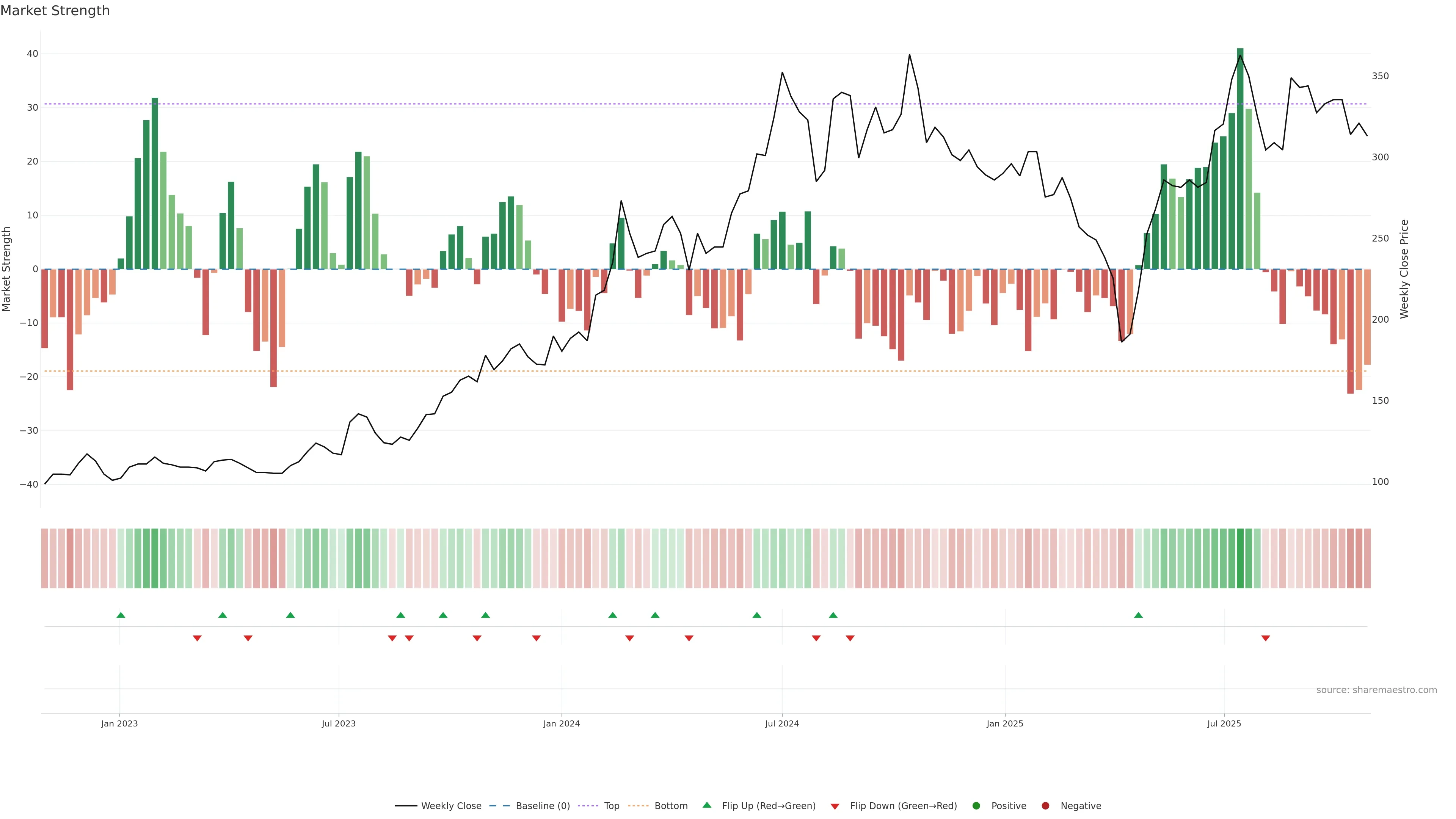Click the first red Flip Down triangle marker
The width and height of the screenshot is (1456, 819).
(197, 638)
